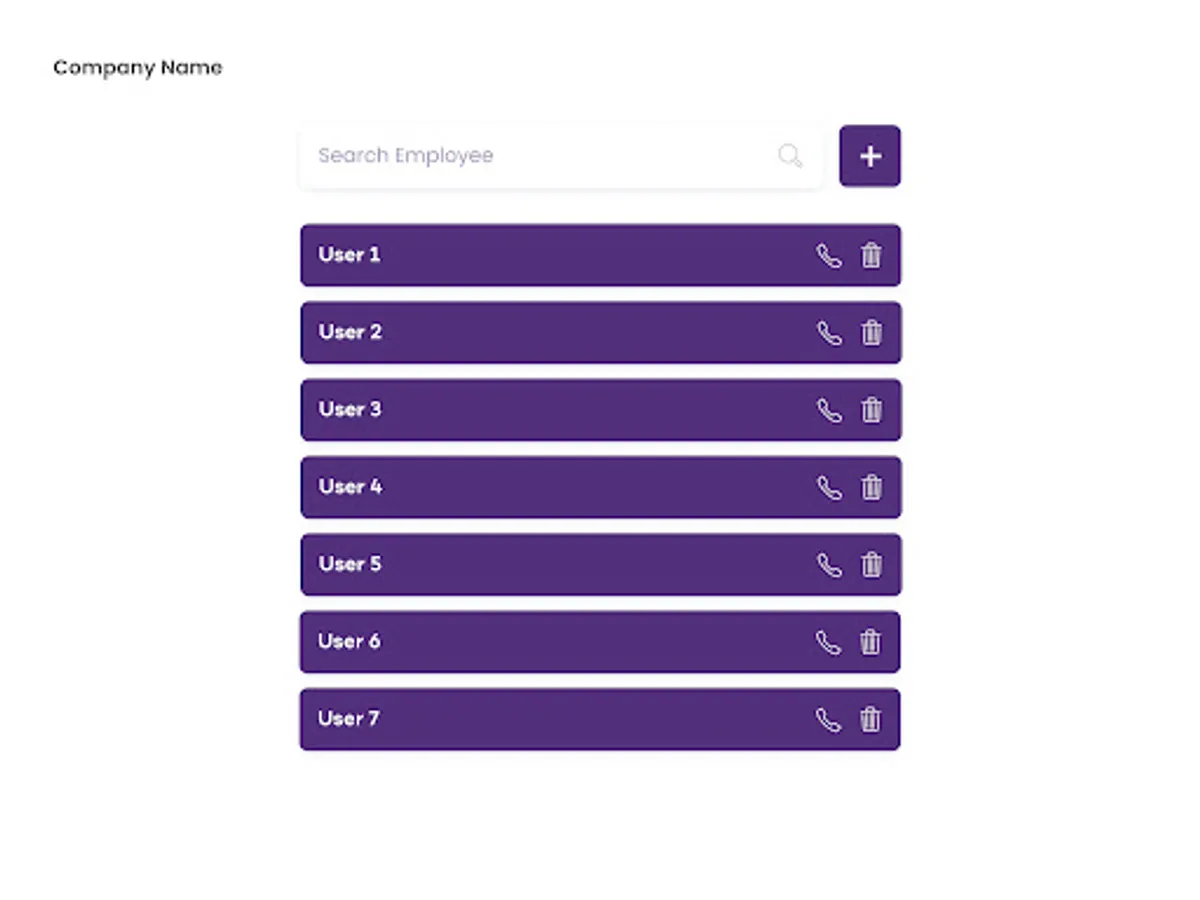Delete User 4 using trash icon
The width and height of the screenshot is (1200, 900).
[x=871, y=488]
